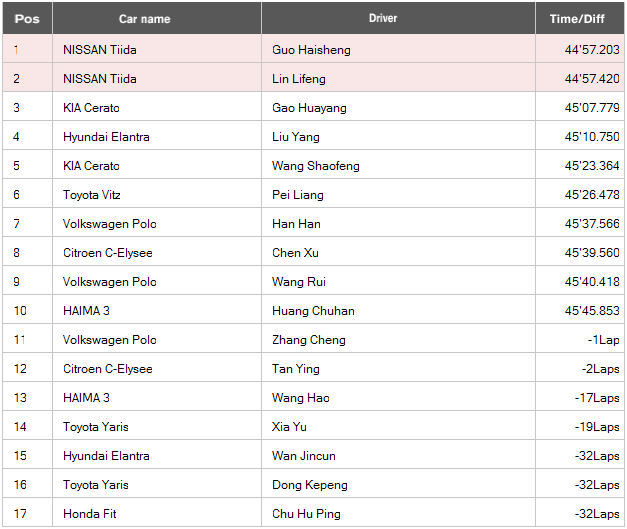
Task: Click the -17Laps entry for Wang Hao
Action: click(580, 397)
